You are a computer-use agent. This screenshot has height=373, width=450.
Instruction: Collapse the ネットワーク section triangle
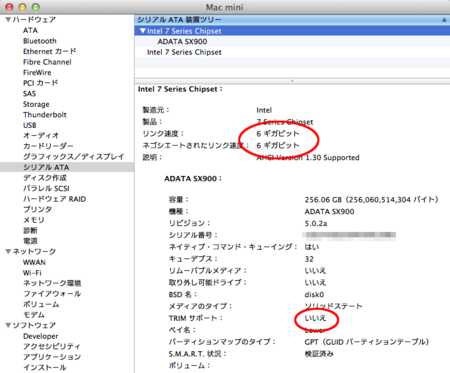8,252
